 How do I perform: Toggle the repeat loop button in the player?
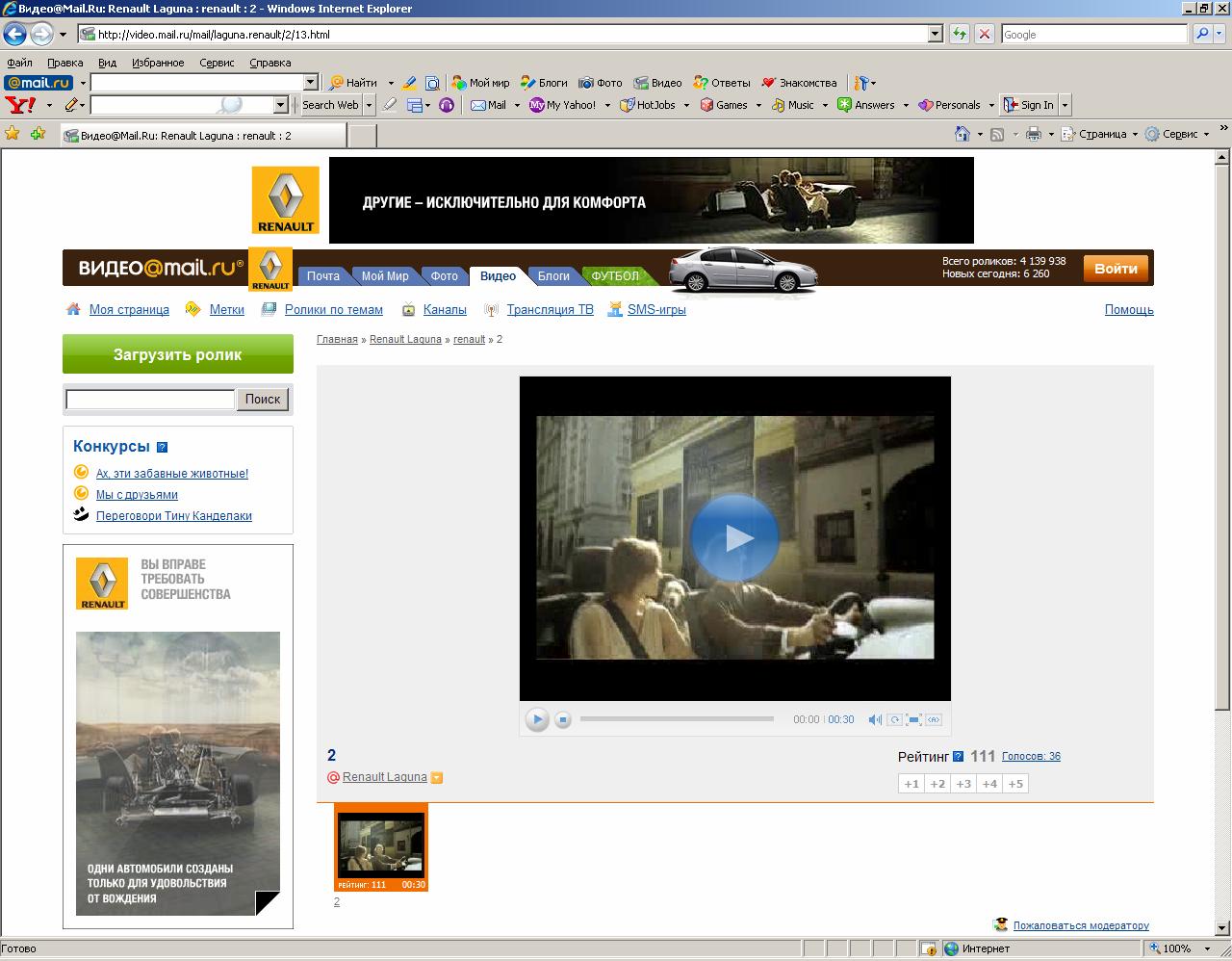tap(894, 719)
